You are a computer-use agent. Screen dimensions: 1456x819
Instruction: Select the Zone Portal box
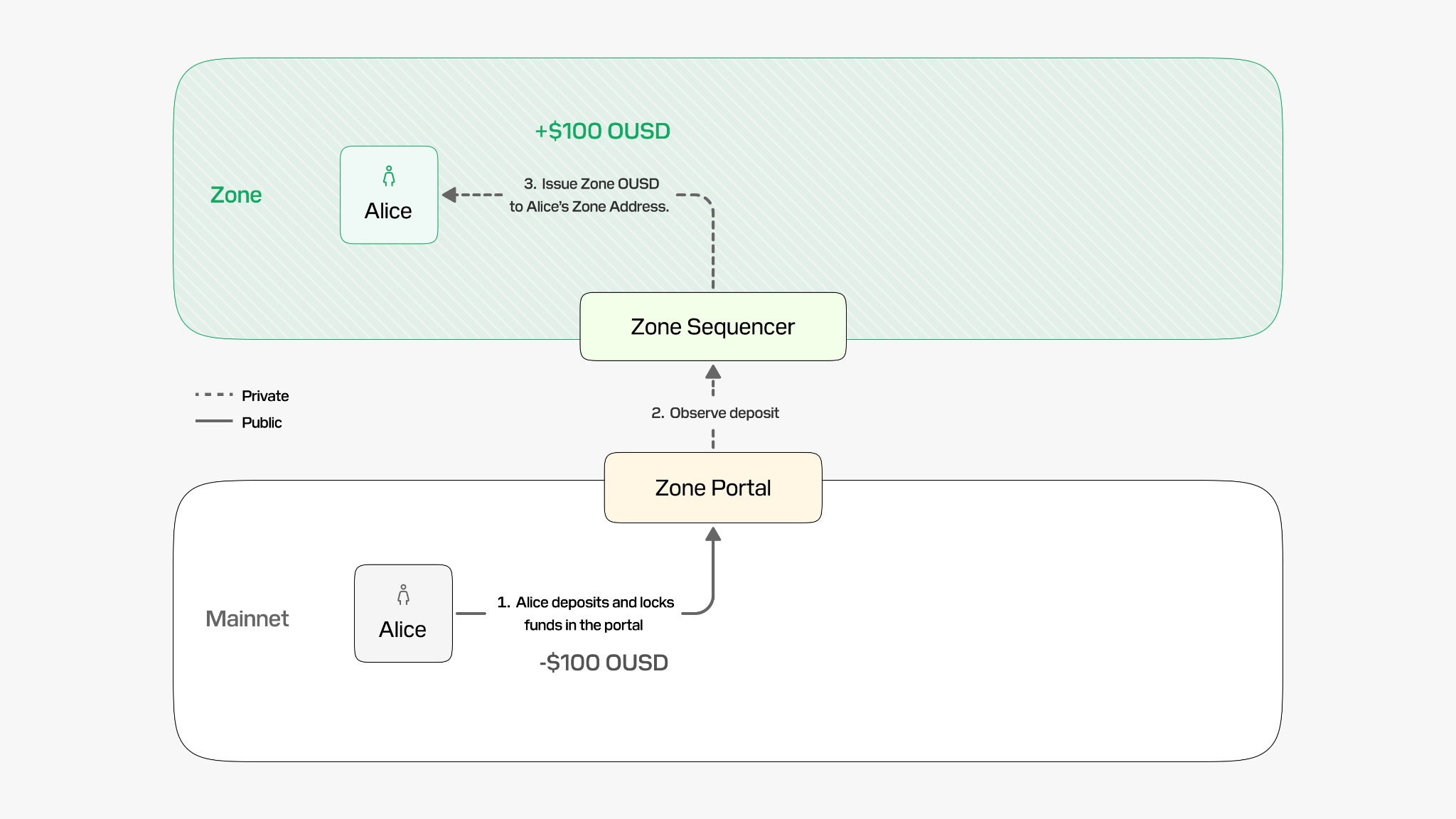pyautogui.click(x=713, y=488)
